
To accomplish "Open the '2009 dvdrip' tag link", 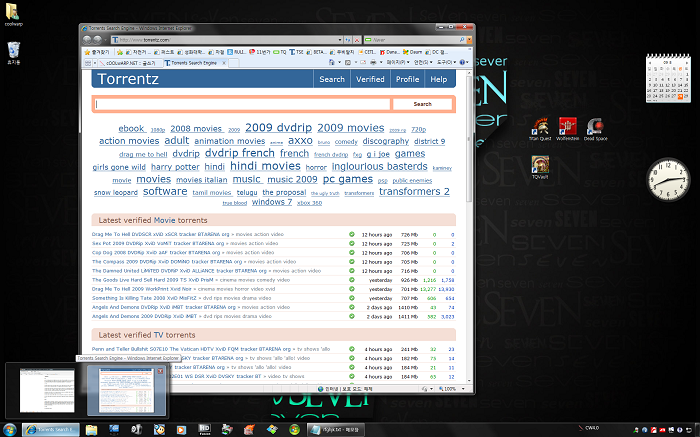I will (279, 128).
